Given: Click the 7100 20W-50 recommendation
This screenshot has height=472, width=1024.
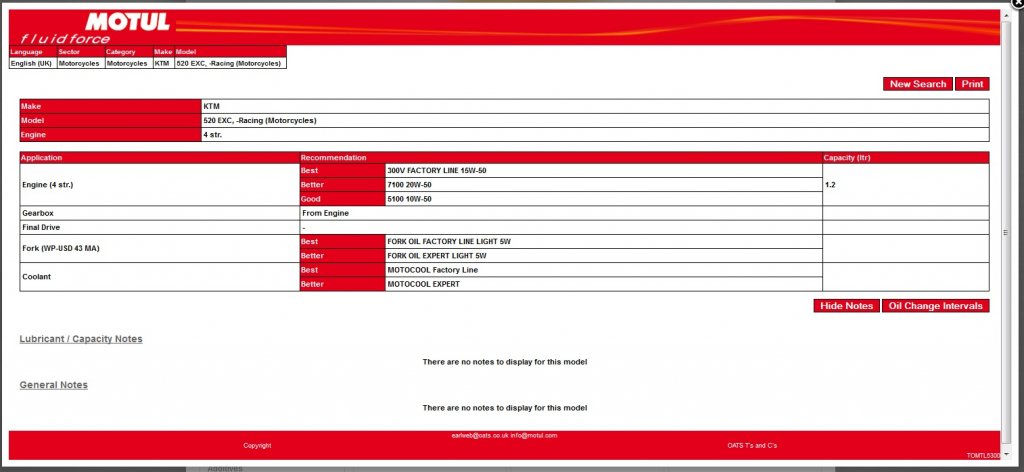Looking at the screenshot, I should tap(409, 185).
